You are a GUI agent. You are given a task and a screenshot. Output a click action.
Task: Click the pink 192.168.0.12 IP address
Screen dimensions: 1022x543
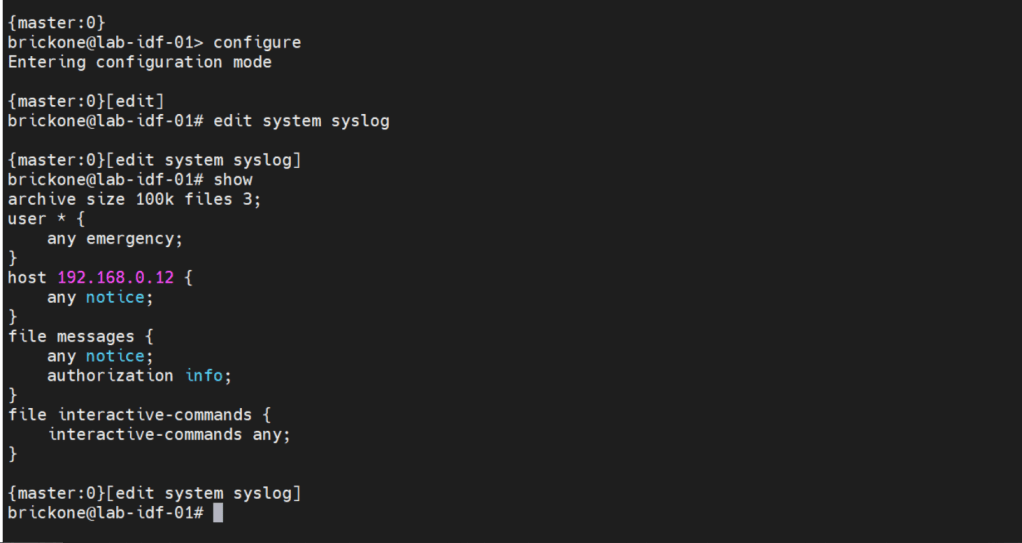(116, 277)
